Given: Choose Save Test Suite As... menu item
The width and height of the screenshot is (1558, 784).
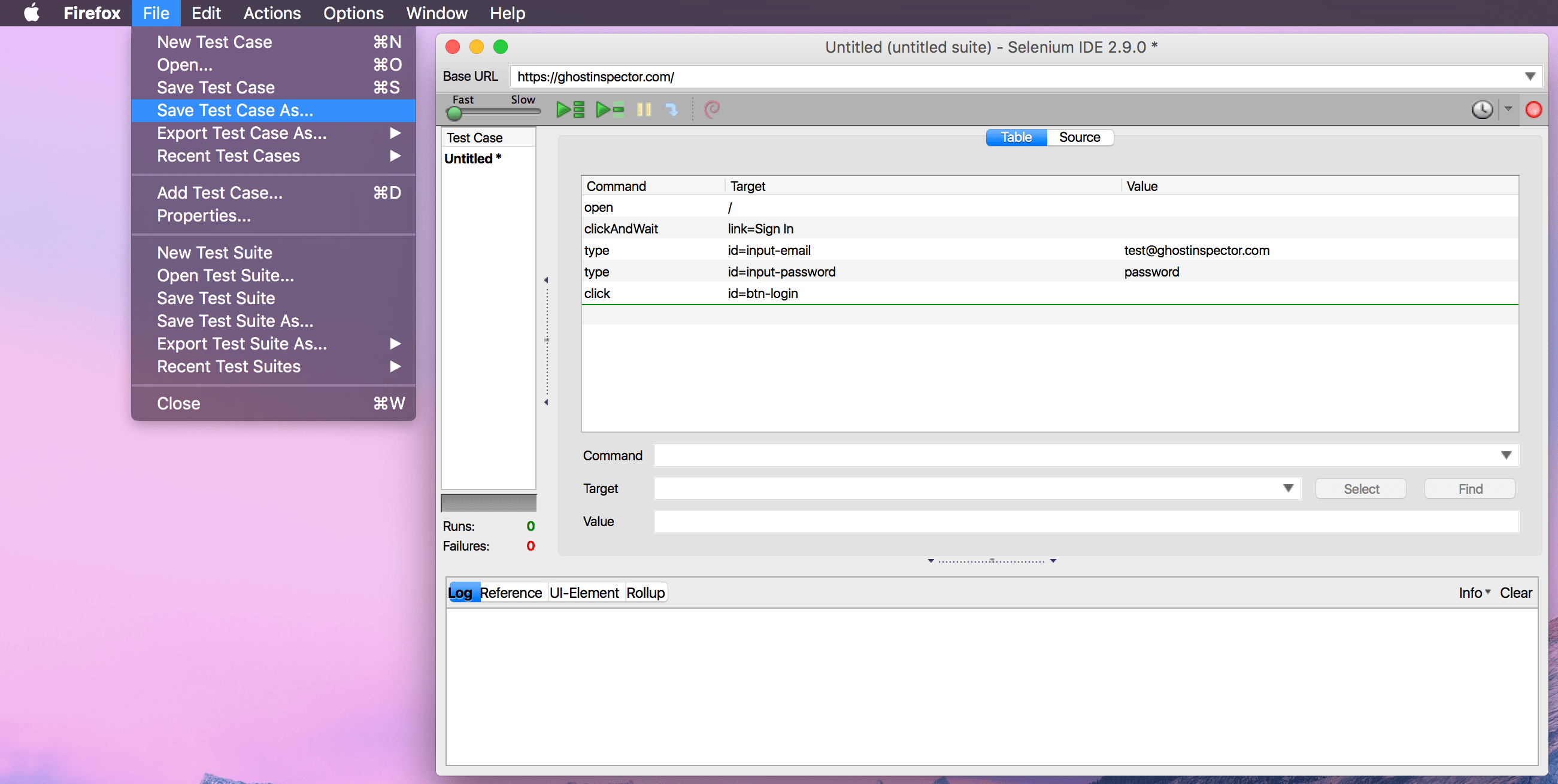Looking at the screenshot, I should point(274,321).
